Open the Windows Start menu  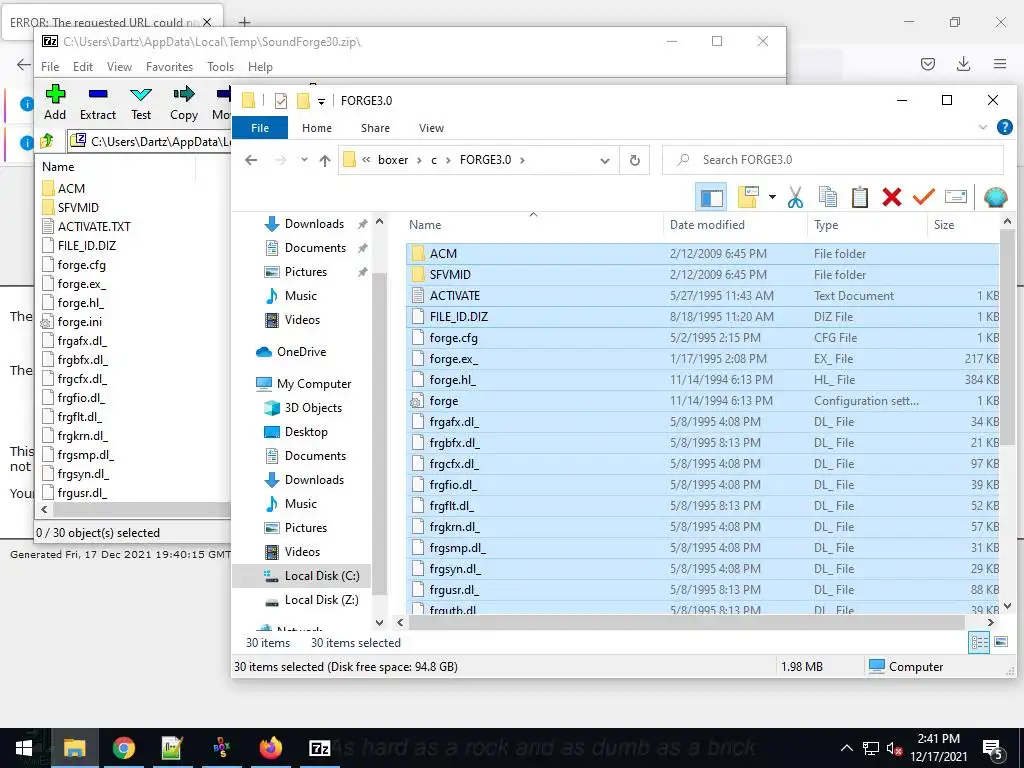(24, 748)
